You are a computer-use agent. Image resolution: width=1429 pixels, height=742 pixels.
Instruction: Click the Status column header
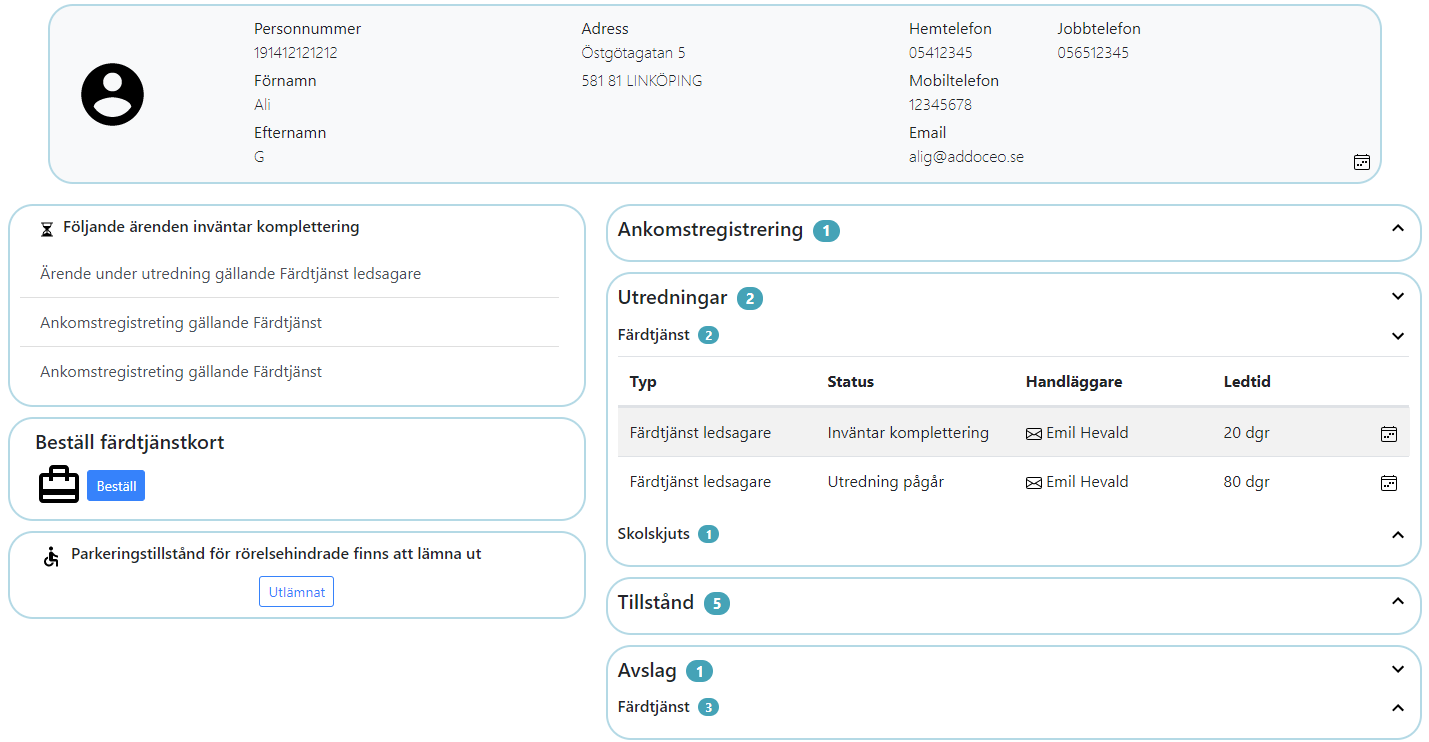851,382
